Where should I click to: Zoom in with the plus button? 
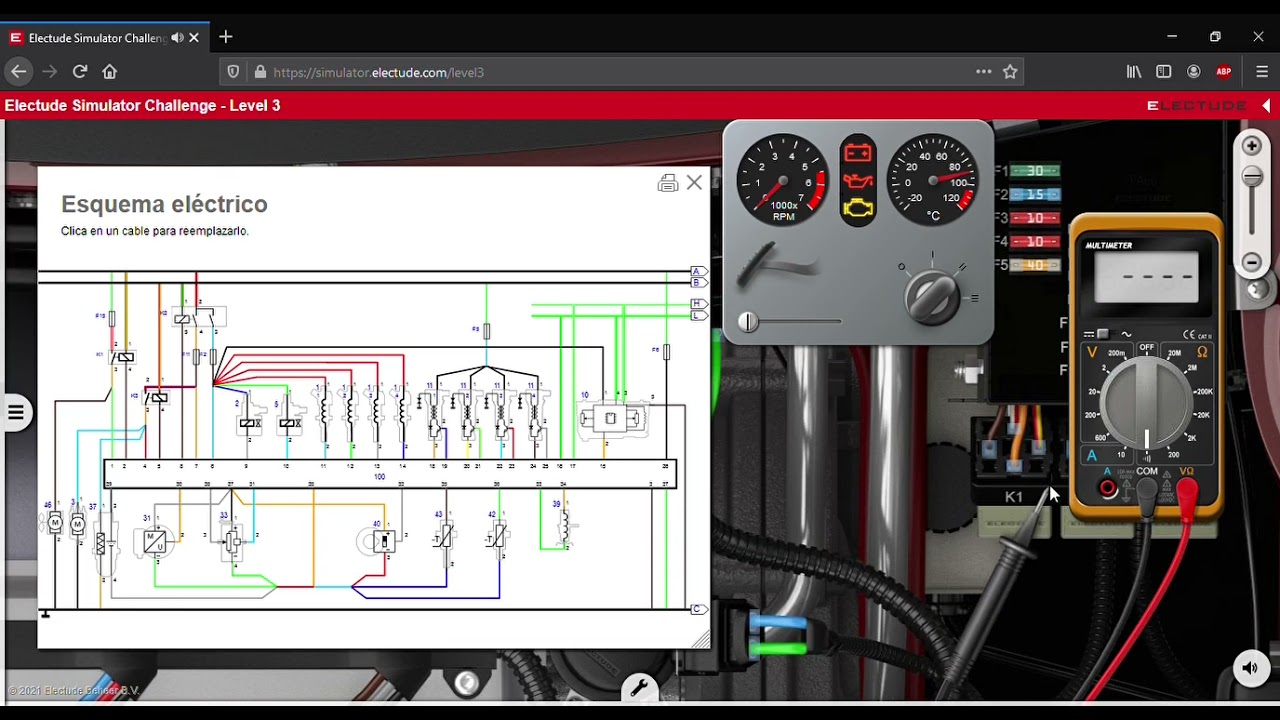click(x=1251, y=146)
